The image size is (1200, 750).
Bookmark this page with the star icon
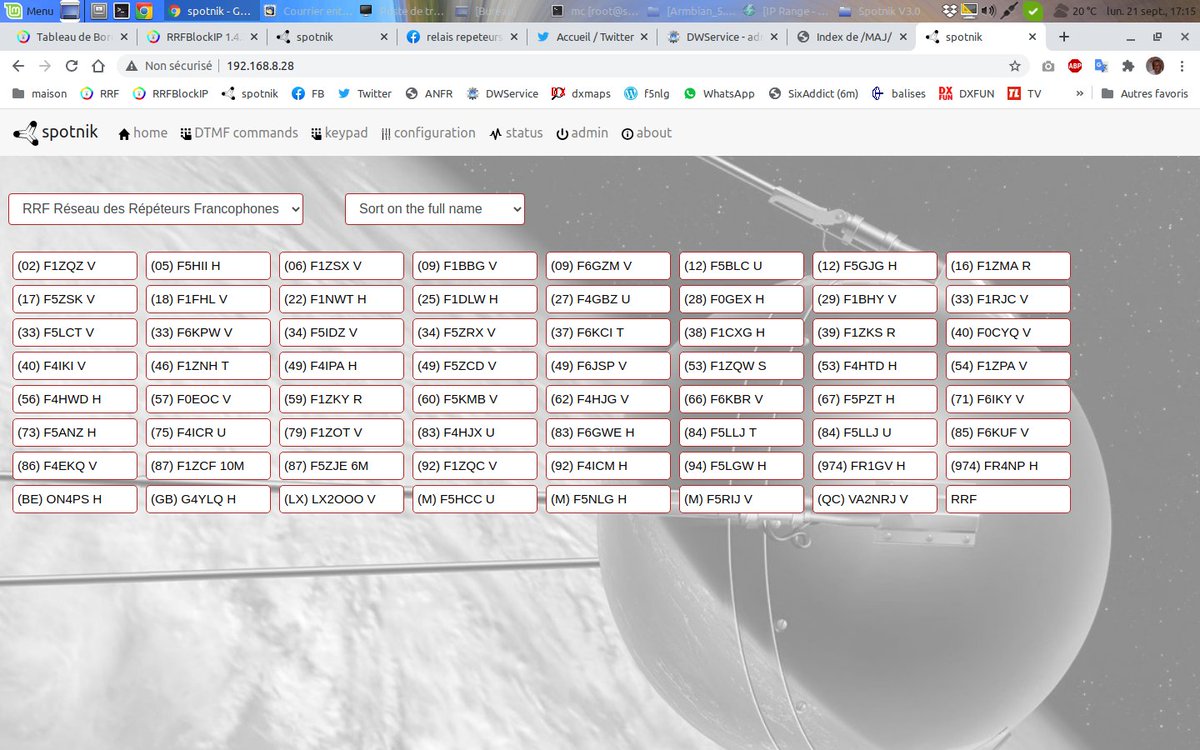click(1015, 66)
